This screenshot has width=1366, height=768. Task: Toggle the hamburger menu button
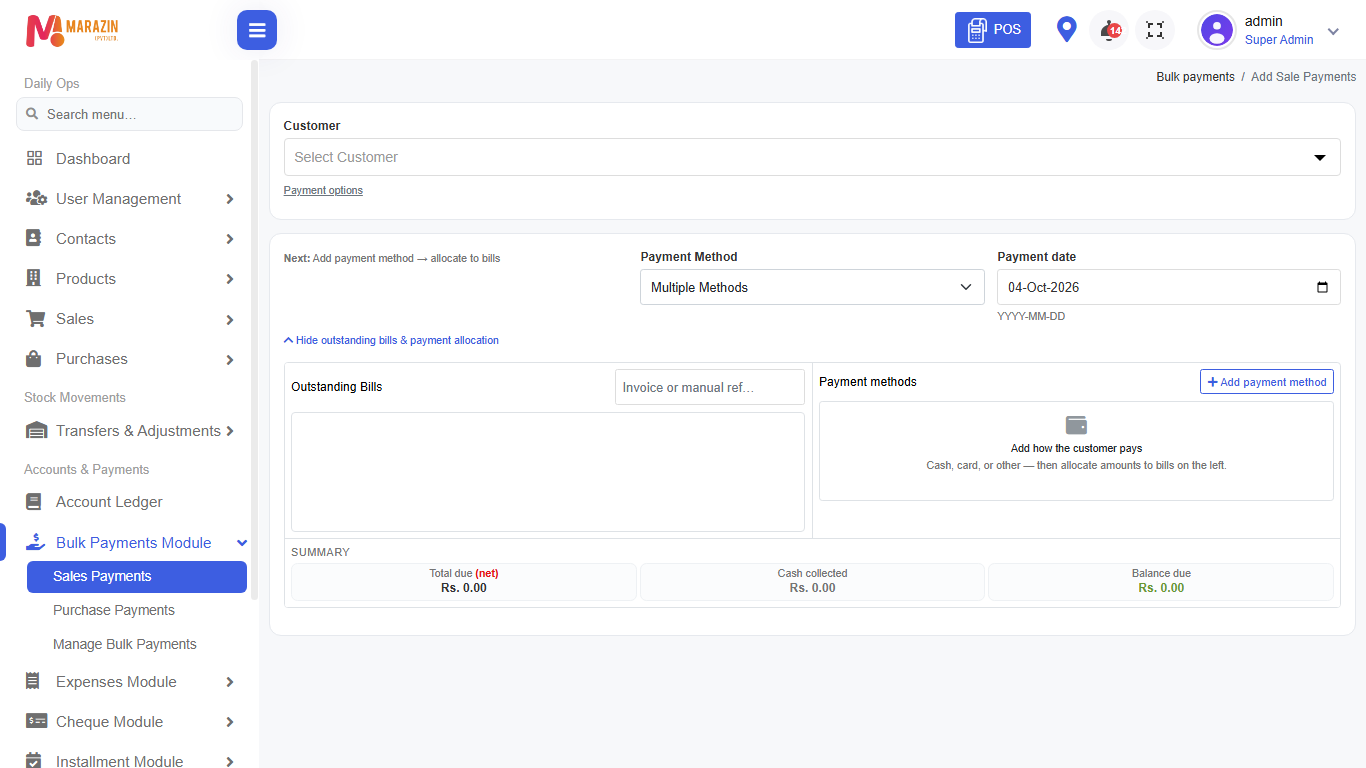[257, 30]
